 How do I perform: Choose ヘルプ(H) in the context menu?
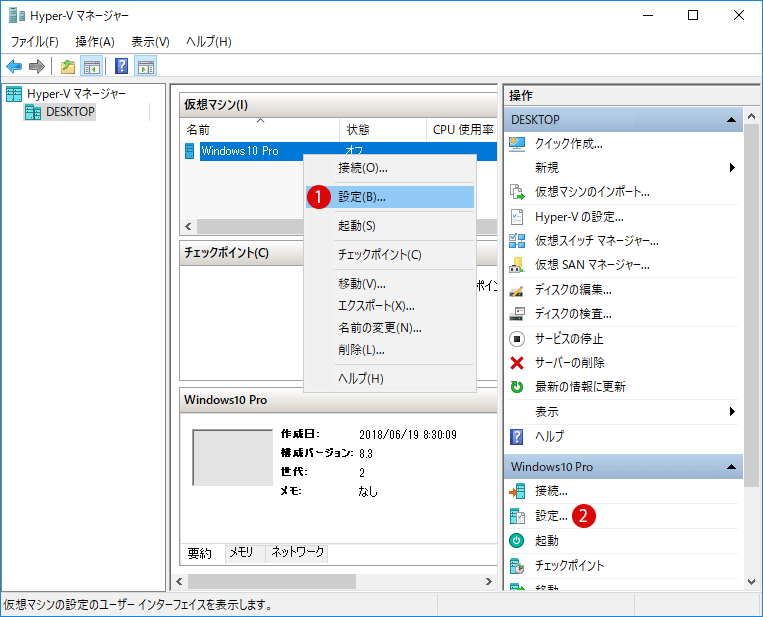[390, 379]
